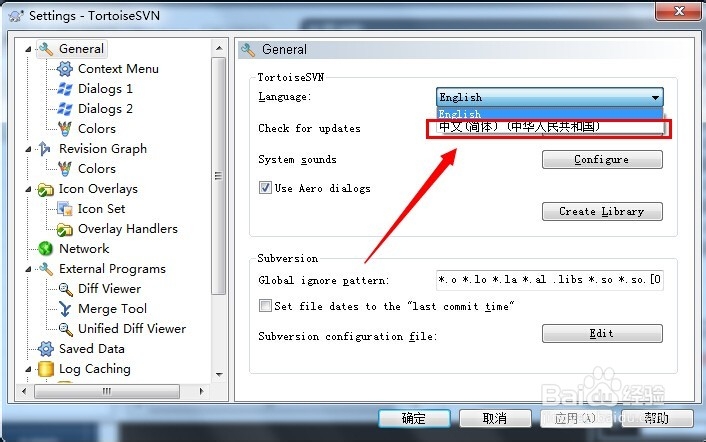Click the Revision Graph icon
706x442 pixels.
coord(45,149)
